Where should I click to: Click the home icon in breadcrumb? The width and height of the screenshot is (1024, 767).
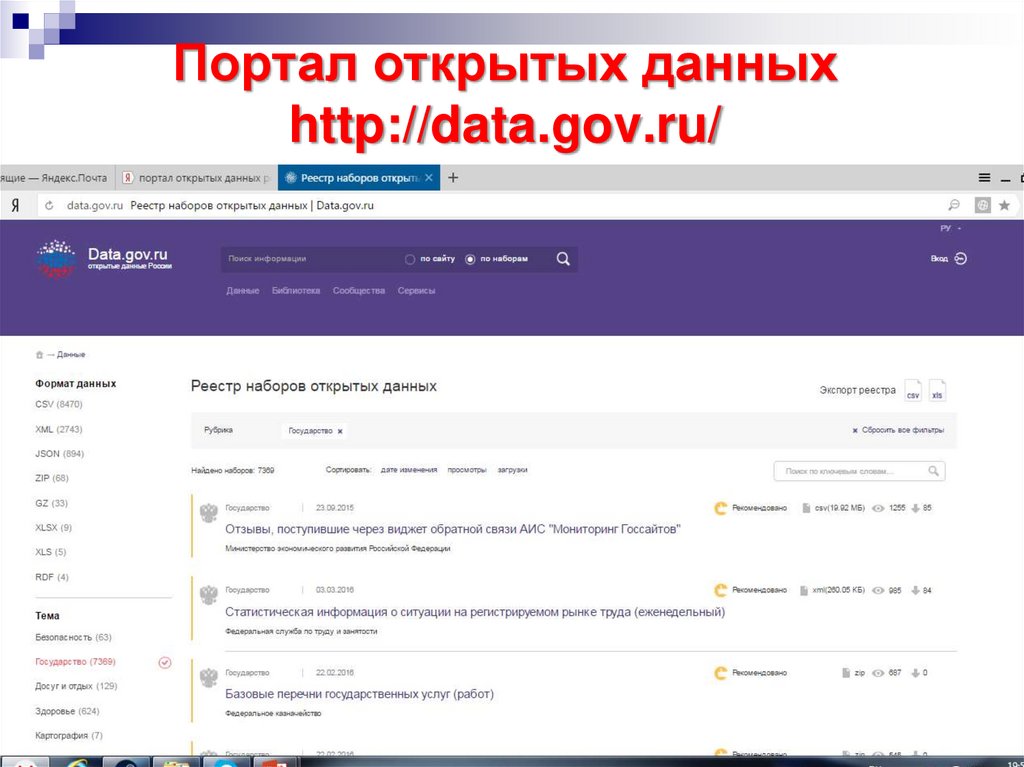(x=39, y=355)
